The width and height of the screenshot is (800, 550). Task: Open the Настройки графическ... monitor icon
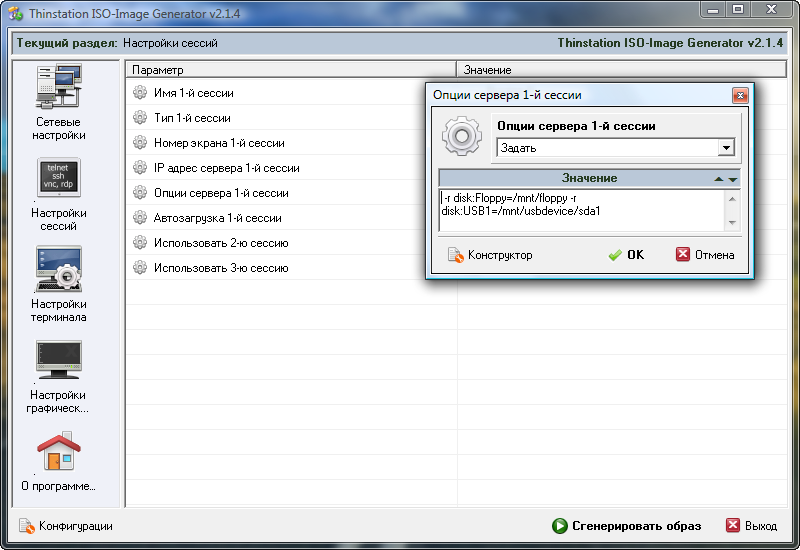tap(59, 360)
